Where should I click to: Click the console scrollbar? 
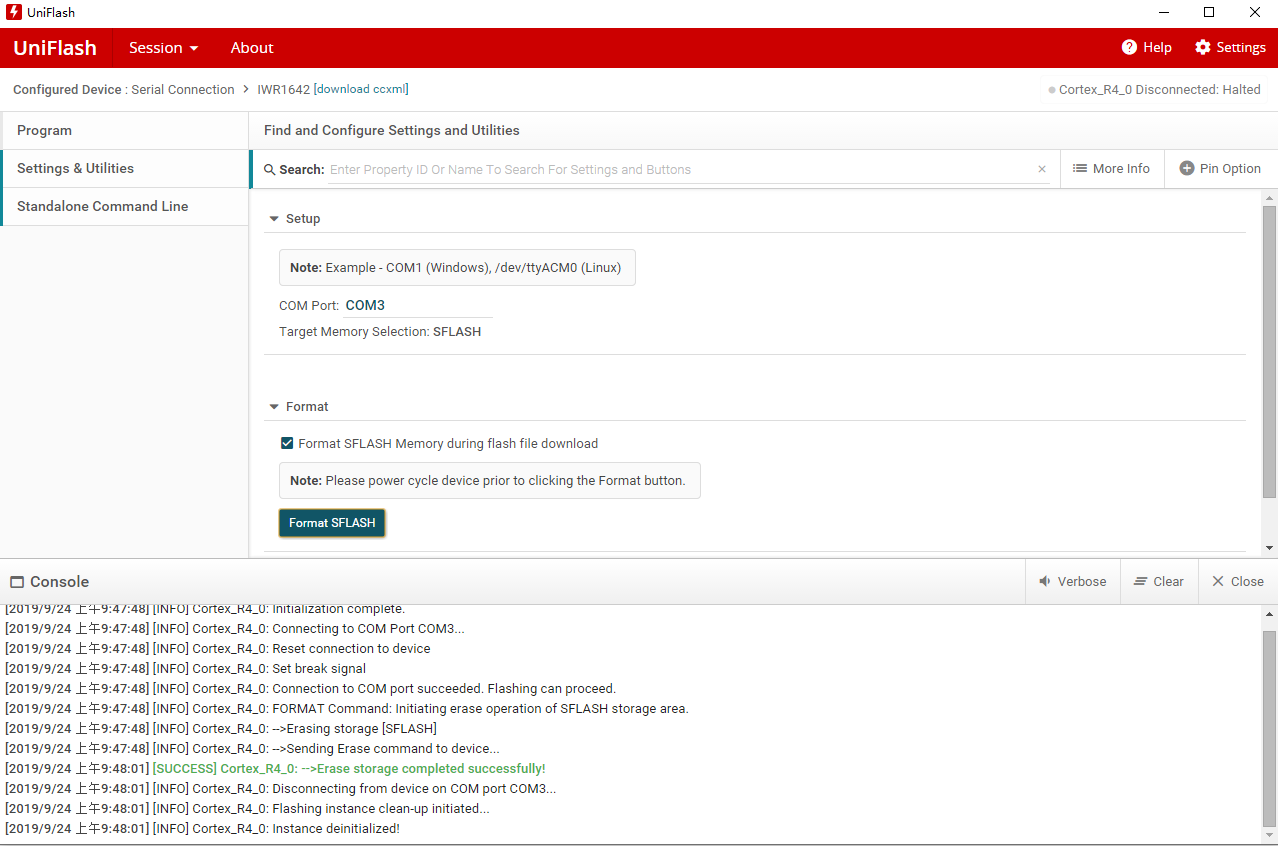[1270, 728]
